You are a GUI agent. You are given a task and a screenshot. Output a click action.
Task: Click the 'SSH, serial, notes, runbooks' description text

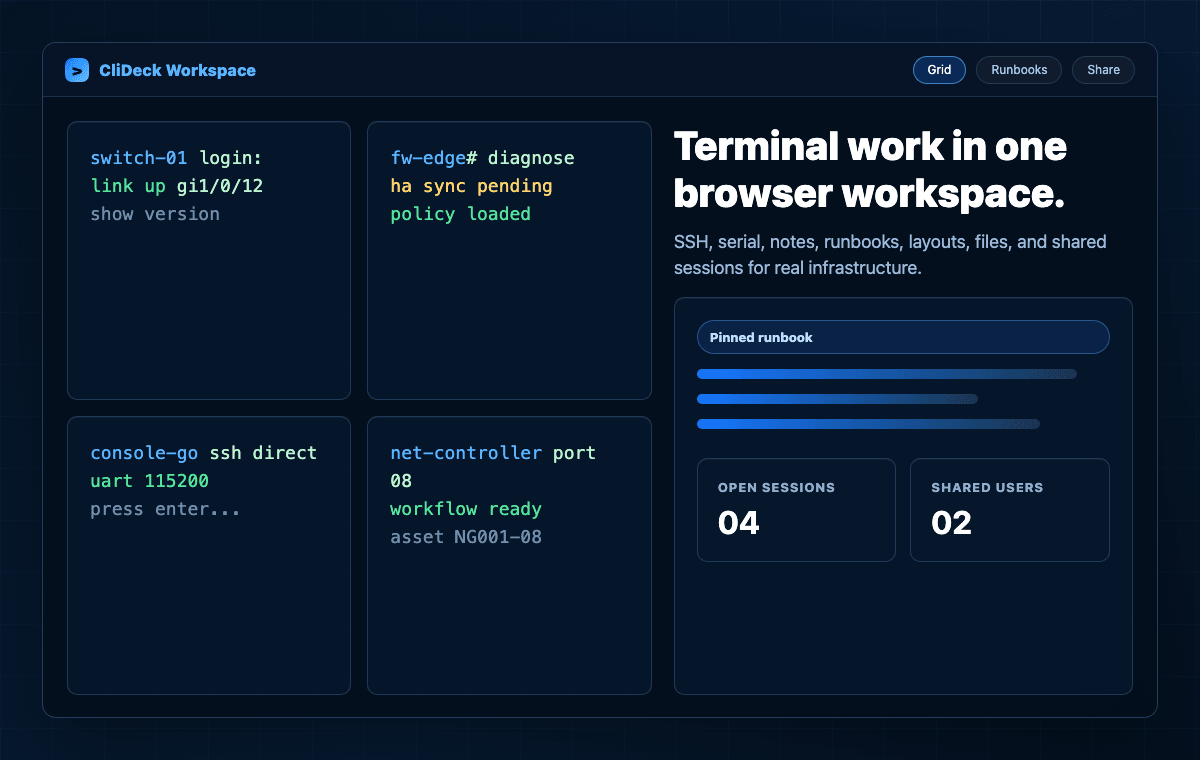pyautogui.click(x=890, y=255)
